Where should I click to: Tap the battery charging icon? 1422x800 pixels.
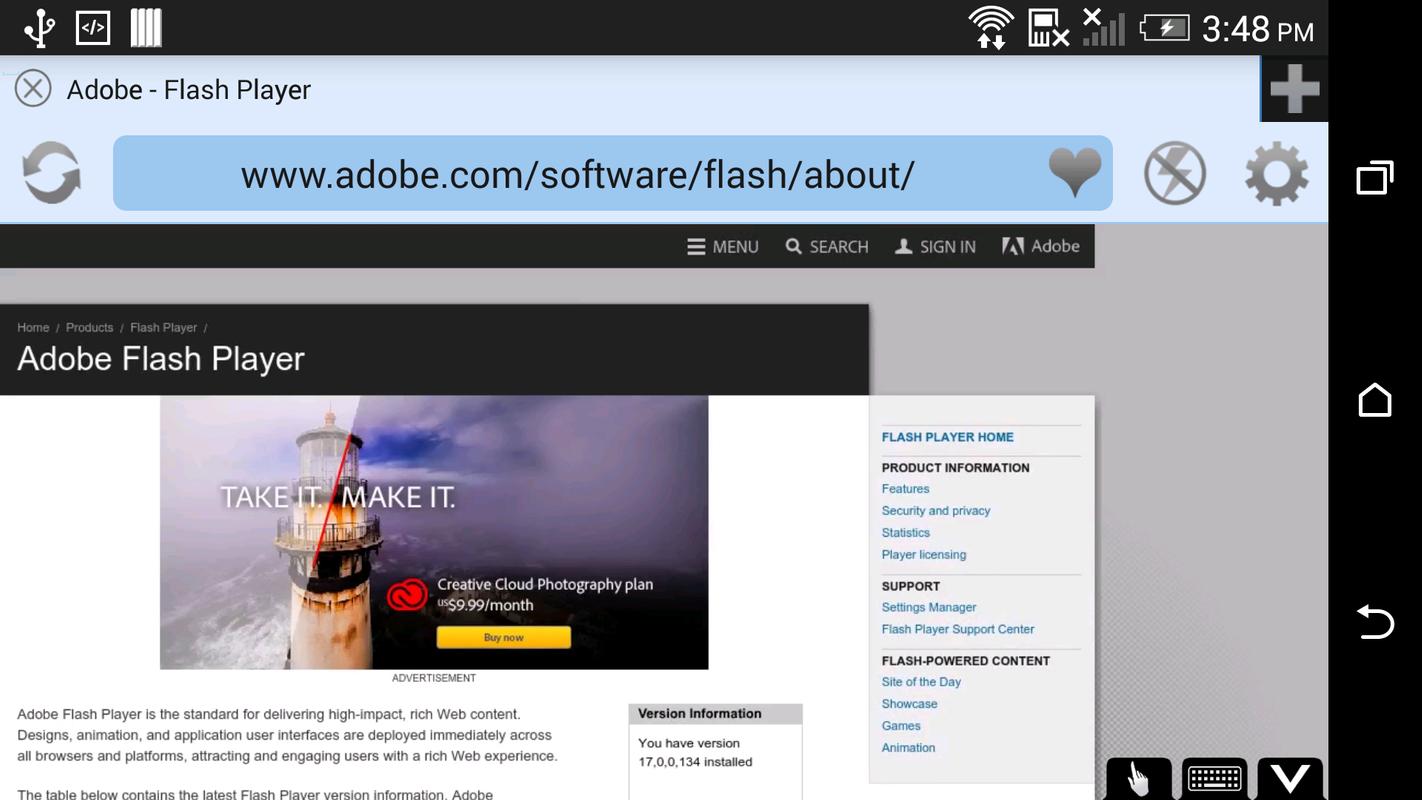click(x=1164, y=27)
